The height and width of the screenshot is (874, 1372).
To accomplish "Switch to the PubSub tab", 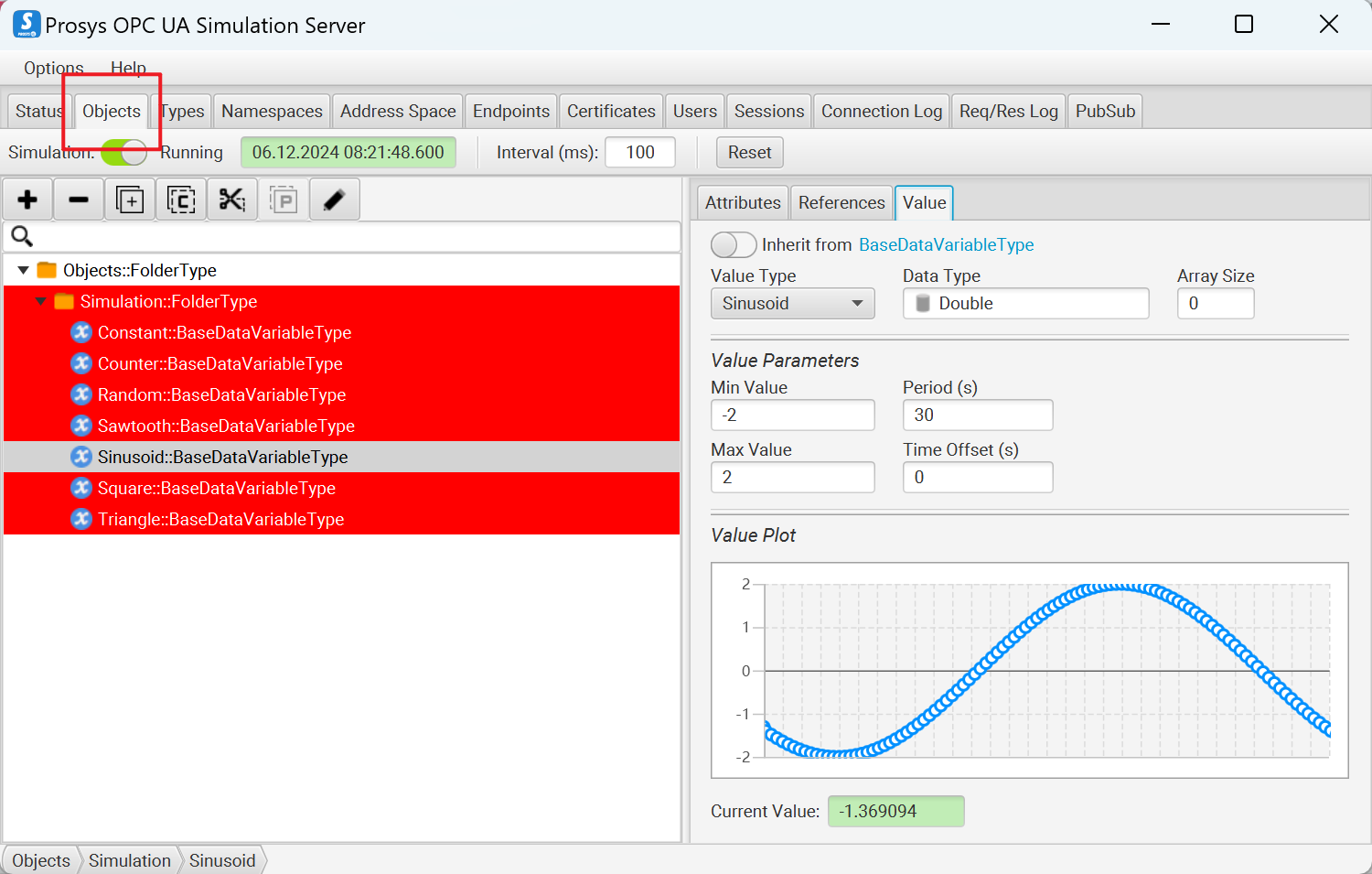I will click(x=1105, y=111).
